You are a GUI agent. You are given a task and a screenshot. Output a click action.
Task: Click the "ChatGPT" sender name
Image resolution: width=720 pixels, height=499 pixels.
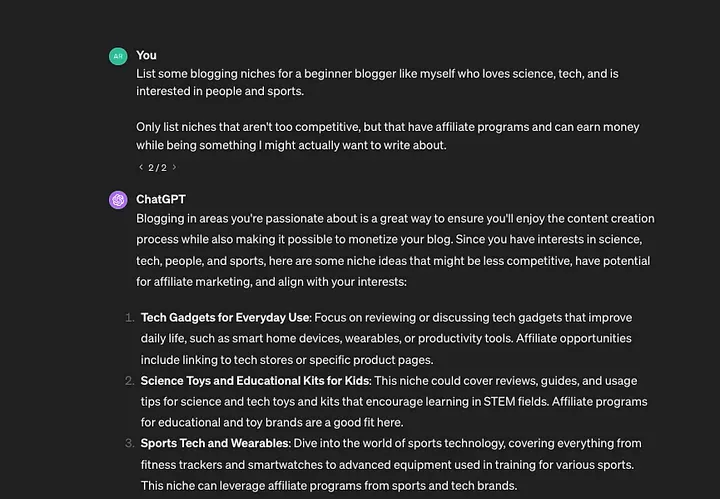click(161, 199)
